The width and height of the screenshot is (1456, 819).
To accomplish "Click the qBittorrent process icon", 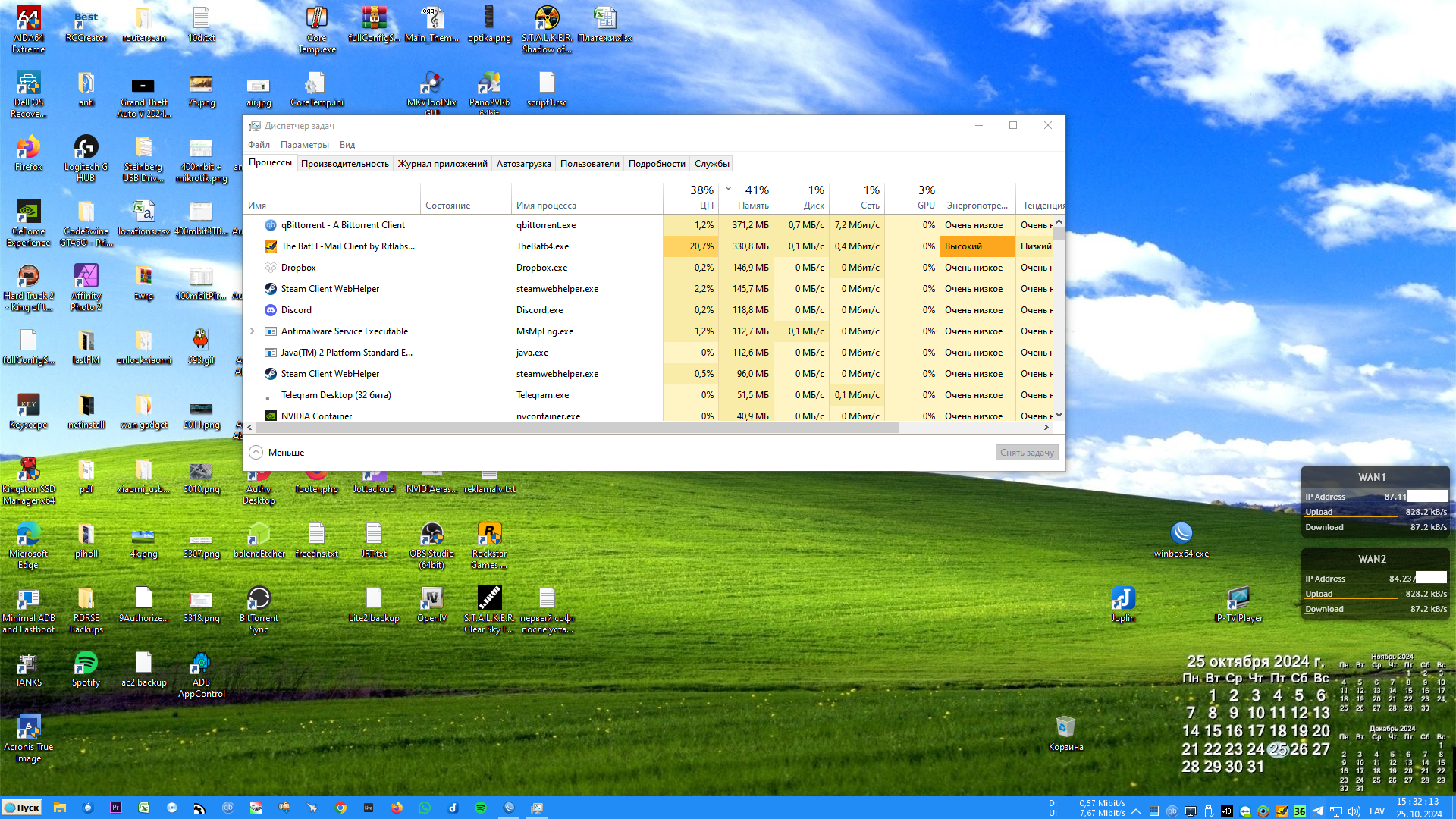I will click(x=270, y=225).
